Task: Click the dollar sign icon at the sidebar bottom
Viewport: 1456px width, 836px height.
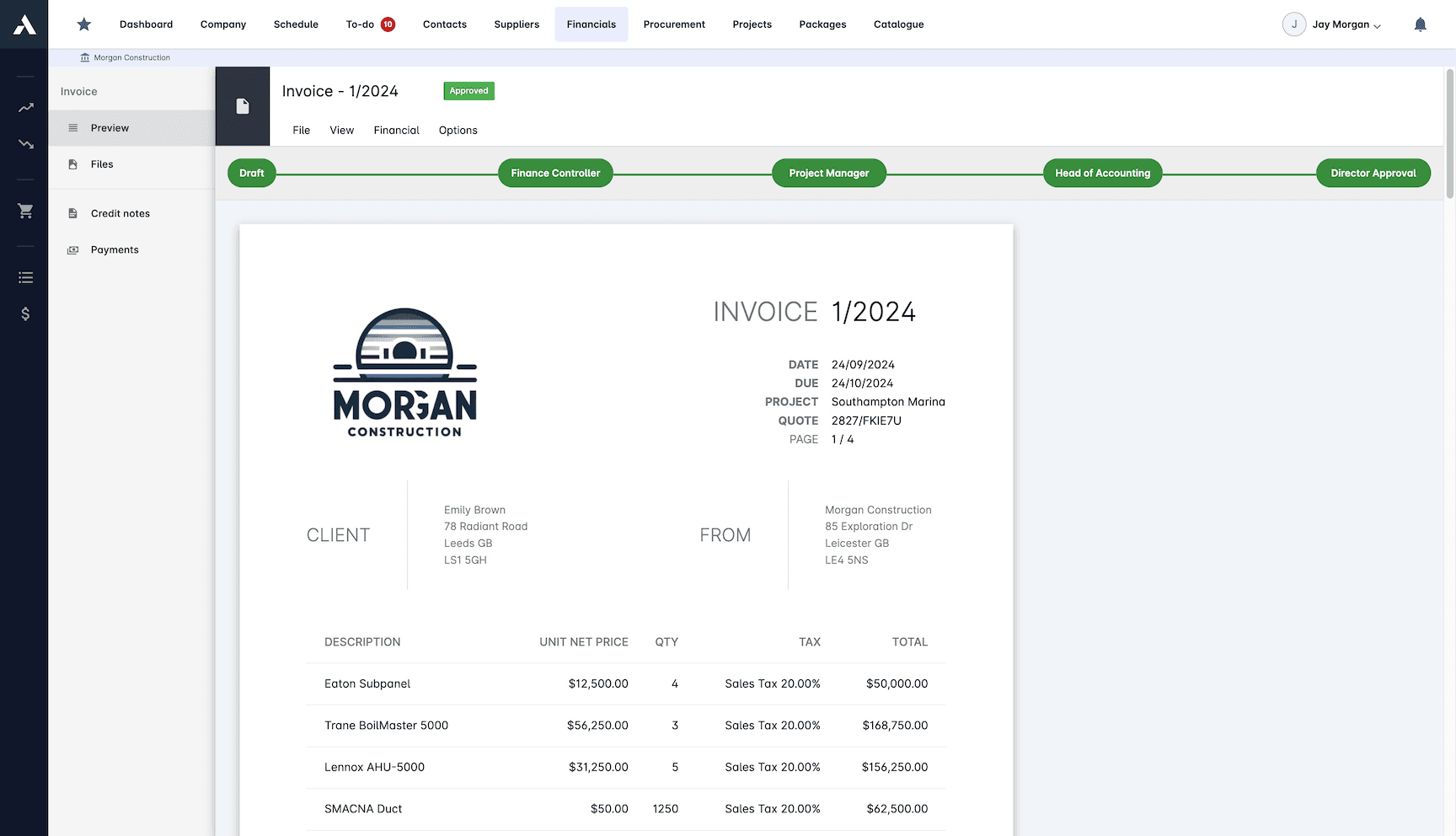Action: click(x=25, y=313)
